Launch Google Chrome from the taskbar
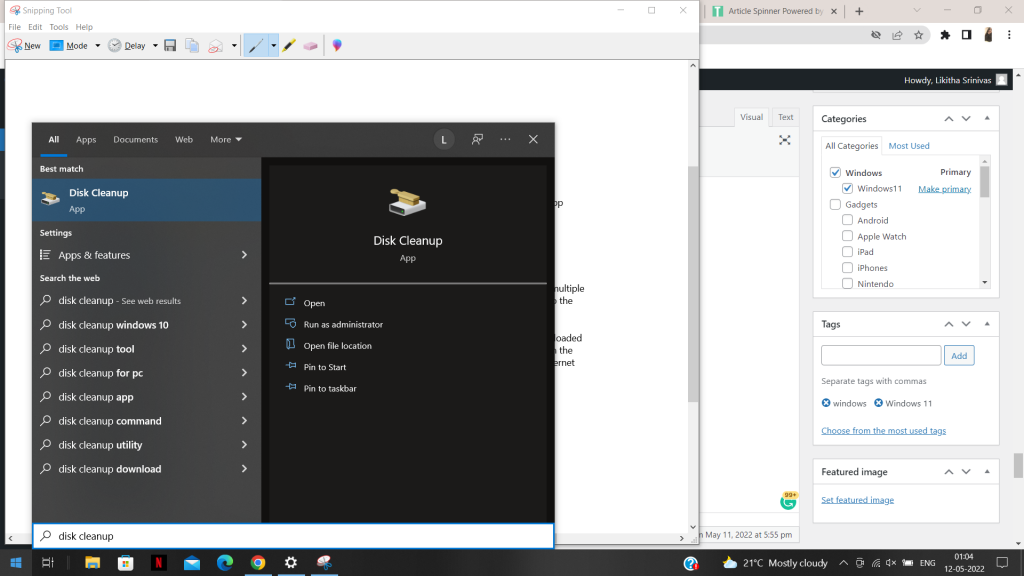 point(258,563)
